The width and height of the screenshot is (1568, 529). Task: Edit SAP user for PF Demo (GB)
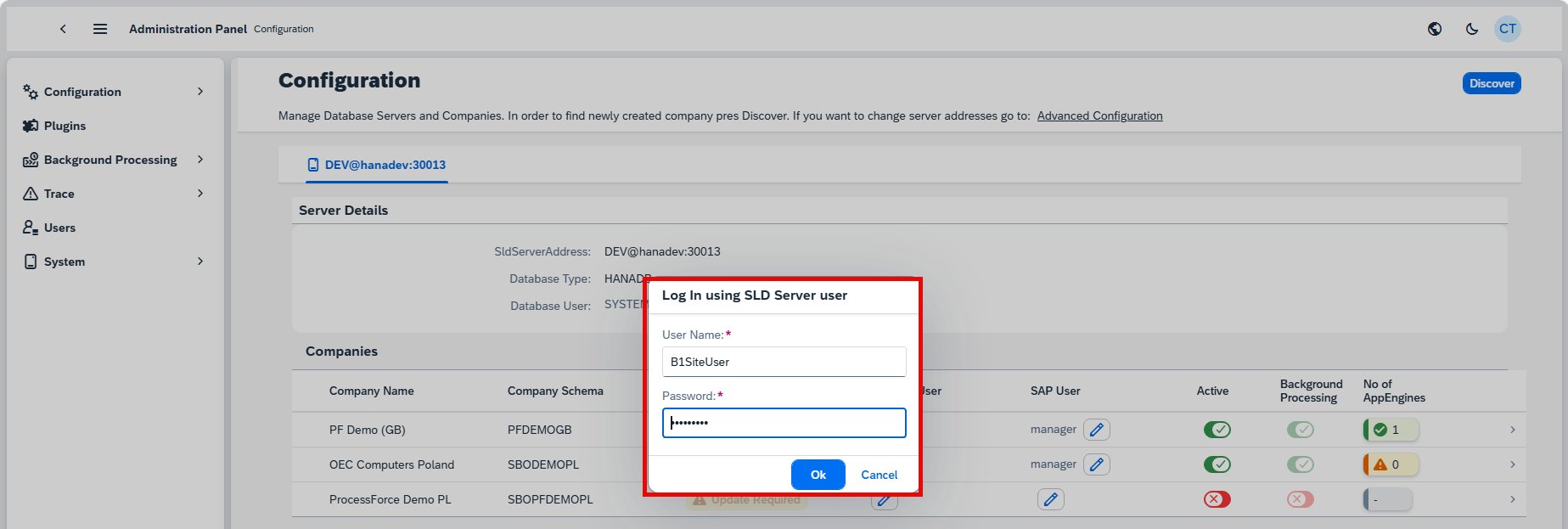[x=1097, y=430]
